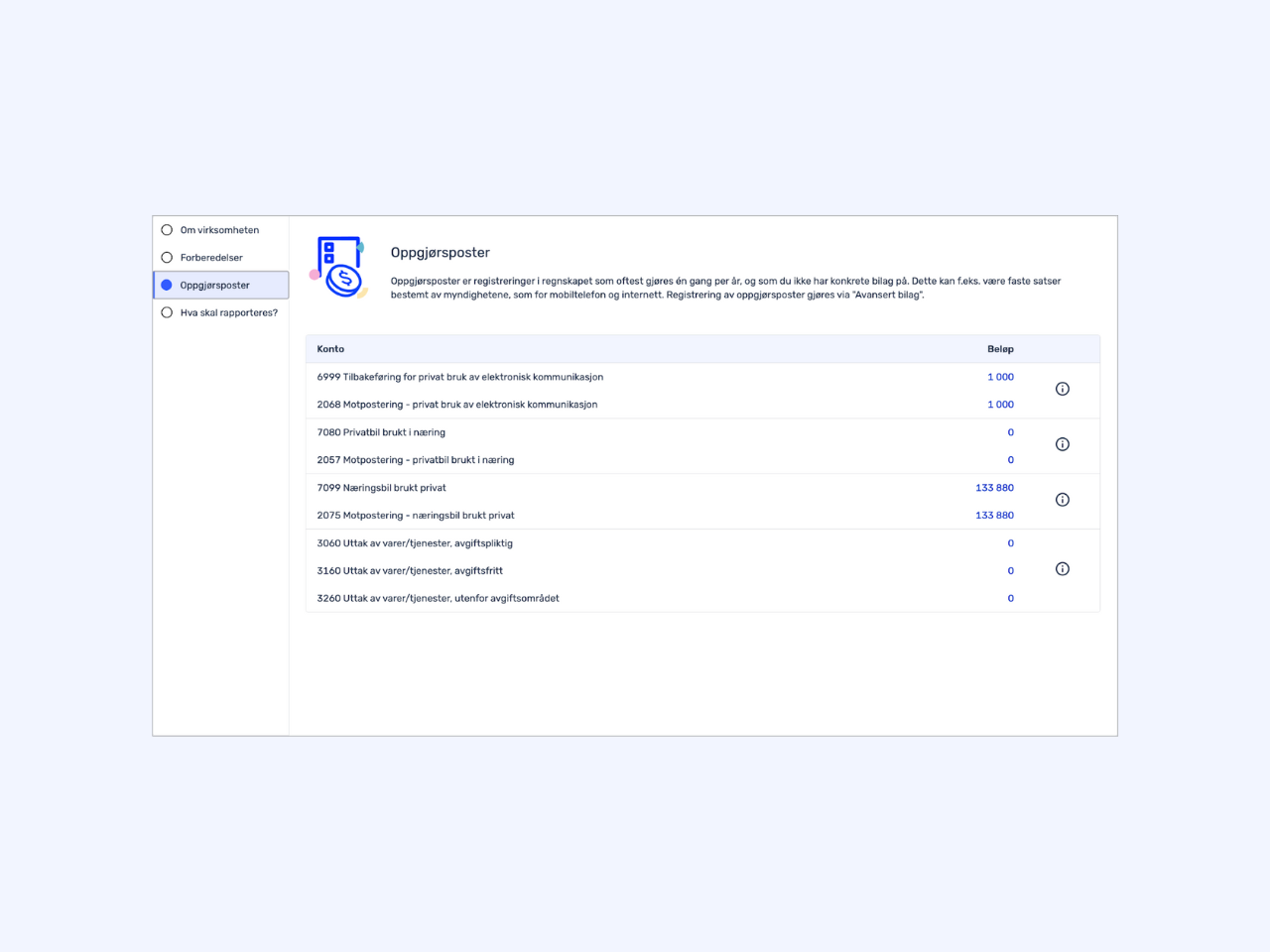Click the Beløp column header

(1000, 349)
